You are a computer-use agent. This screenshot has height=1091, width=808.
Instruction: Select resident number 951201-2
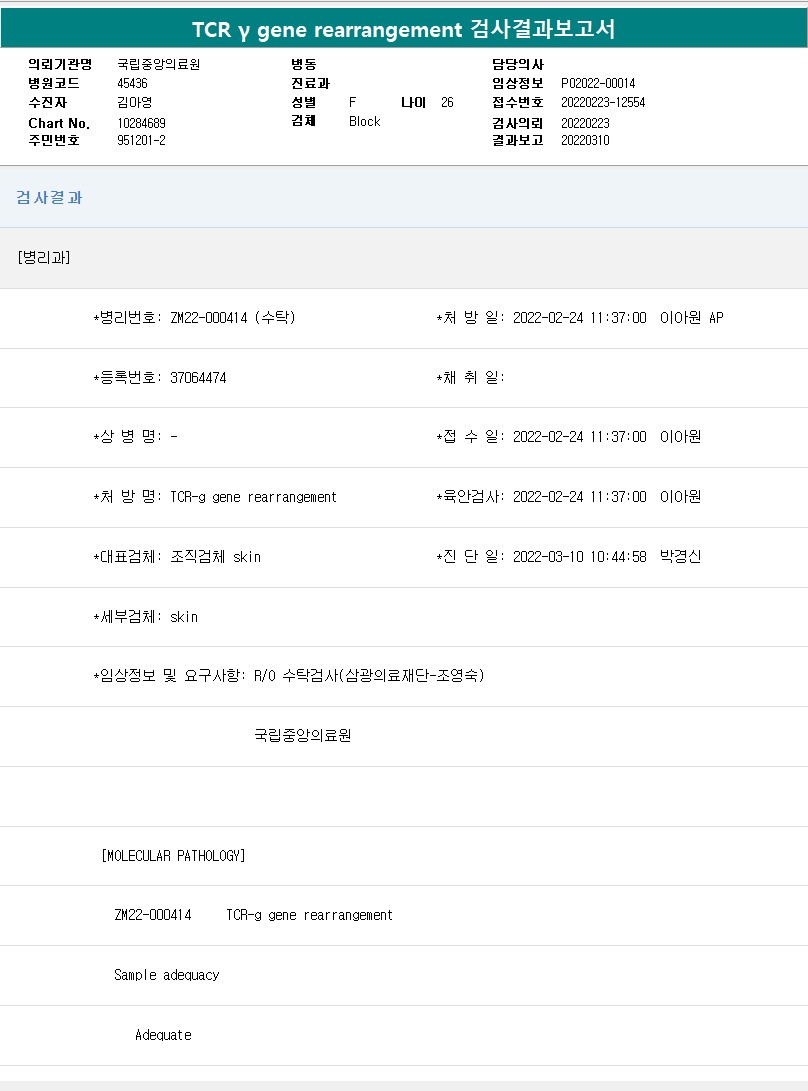(141, 140)
